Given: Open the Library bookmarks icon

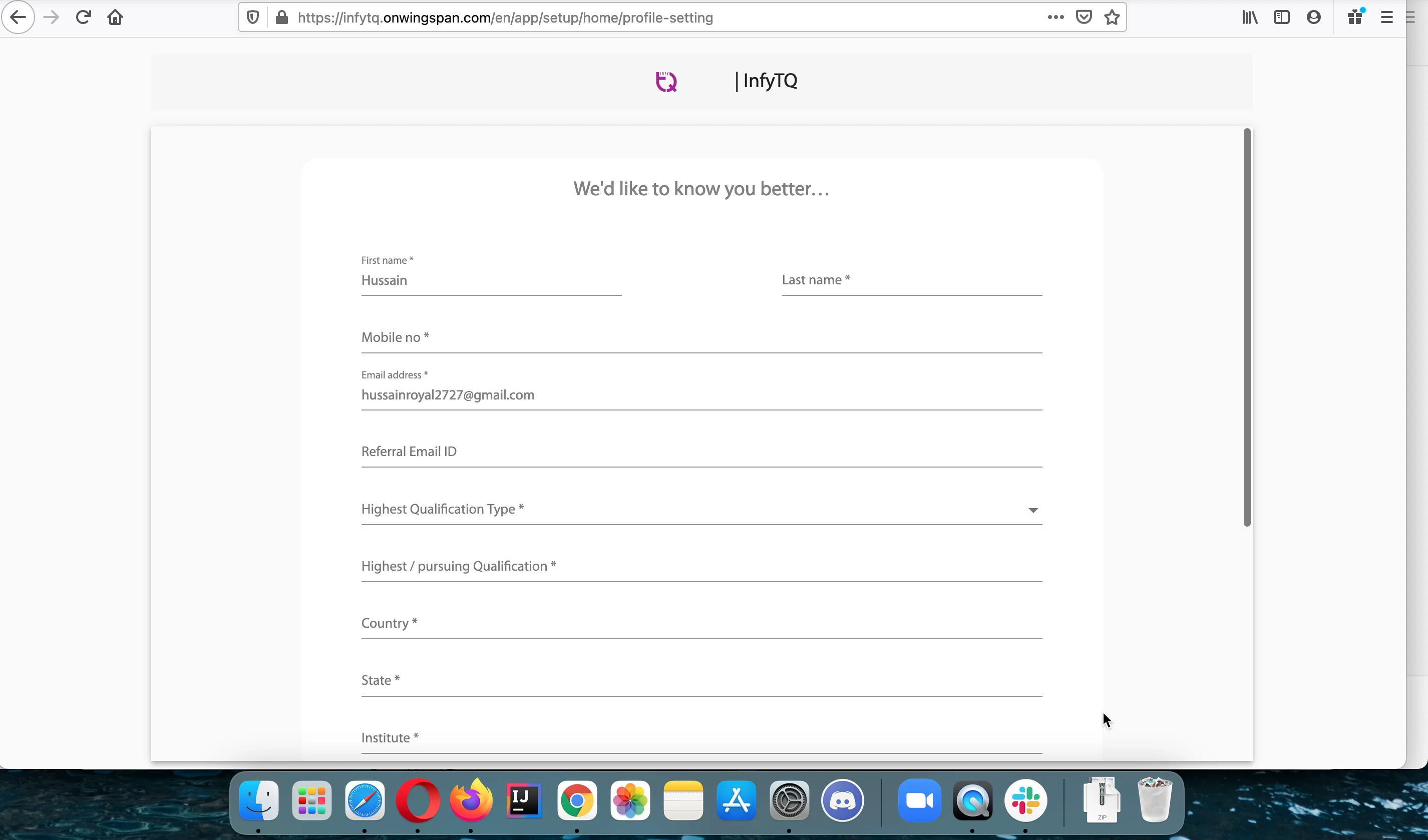Looking at the screenshot, I should click(x=1250, y=18).
